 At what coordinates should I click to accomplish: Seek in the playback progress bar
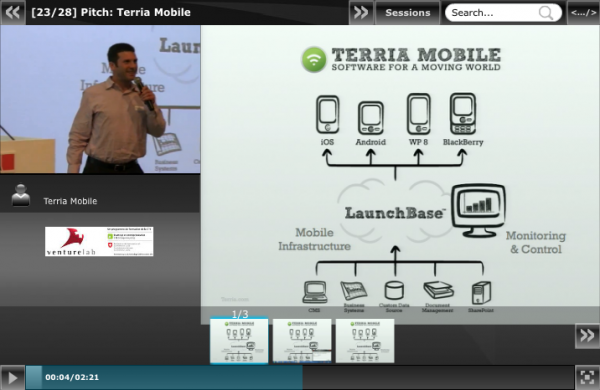[x=300, y=377]
